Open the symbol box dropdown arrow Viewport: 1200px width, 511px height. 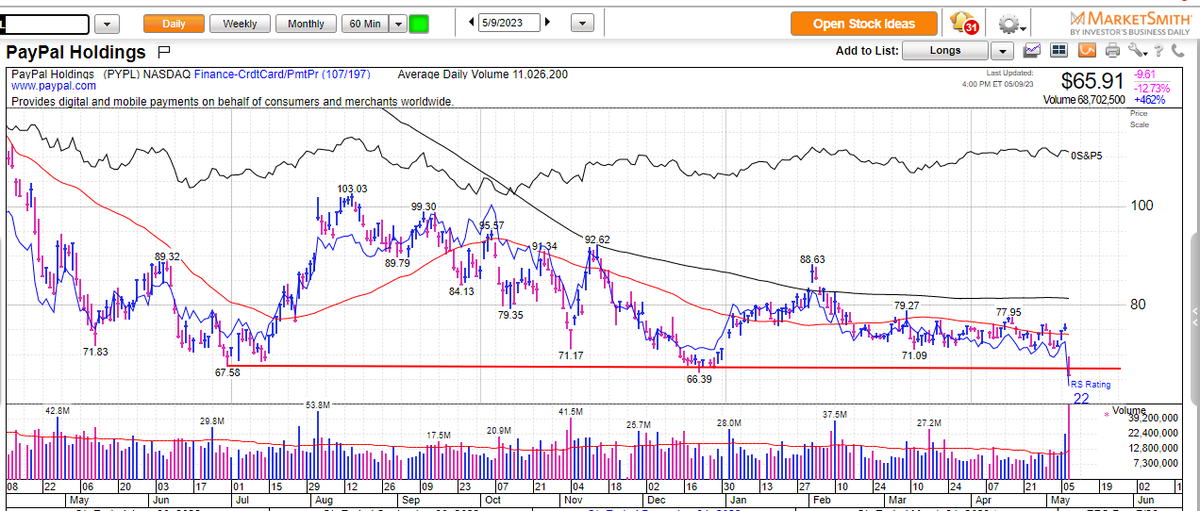pos(109,23)
